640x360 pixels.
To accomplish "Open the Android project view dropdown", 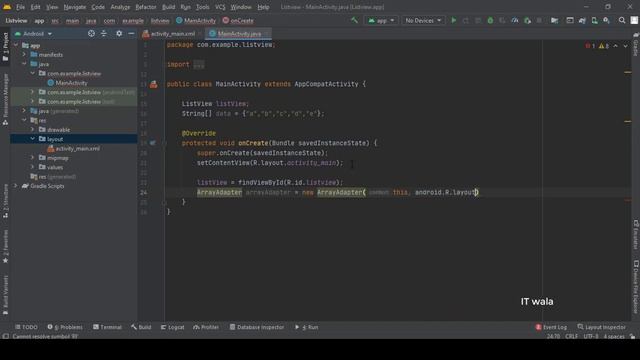I will (x=33, y=33).
